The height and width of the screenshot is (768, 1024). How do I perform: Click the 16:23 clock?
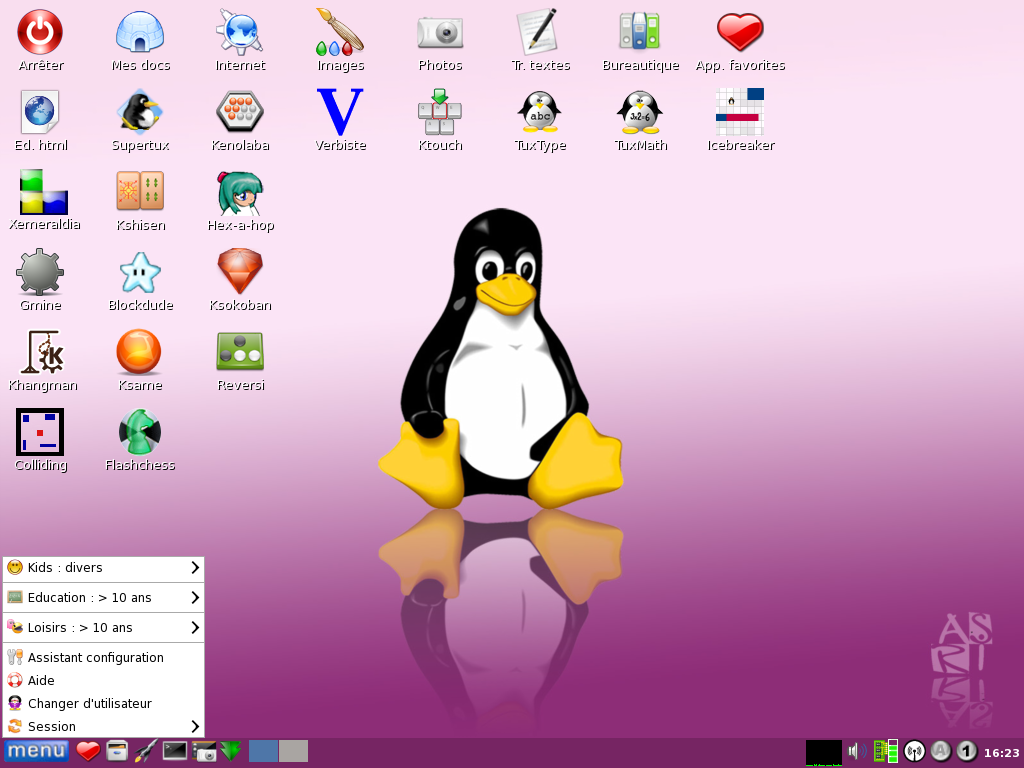coord(1002,753)
